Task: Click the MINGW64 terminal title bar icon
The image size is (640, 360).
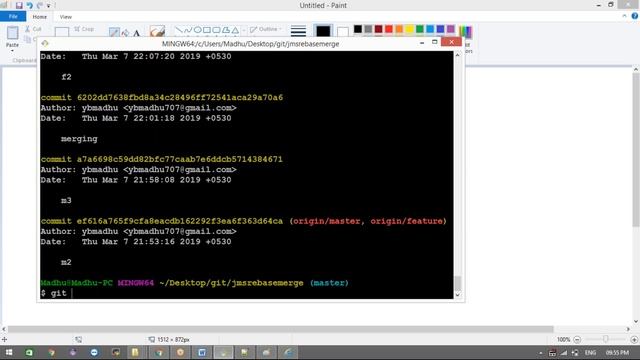Action: (x=45, y=43)
